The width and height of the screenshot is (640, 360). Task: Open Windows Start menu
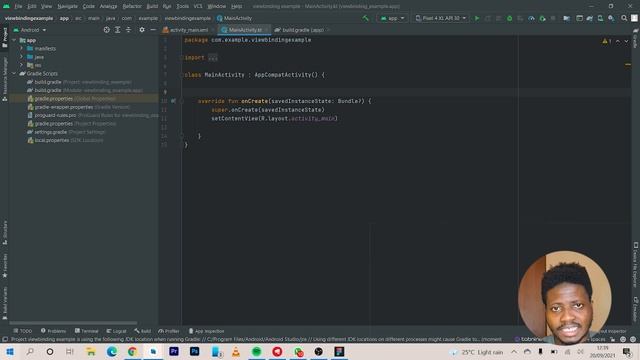10,352
